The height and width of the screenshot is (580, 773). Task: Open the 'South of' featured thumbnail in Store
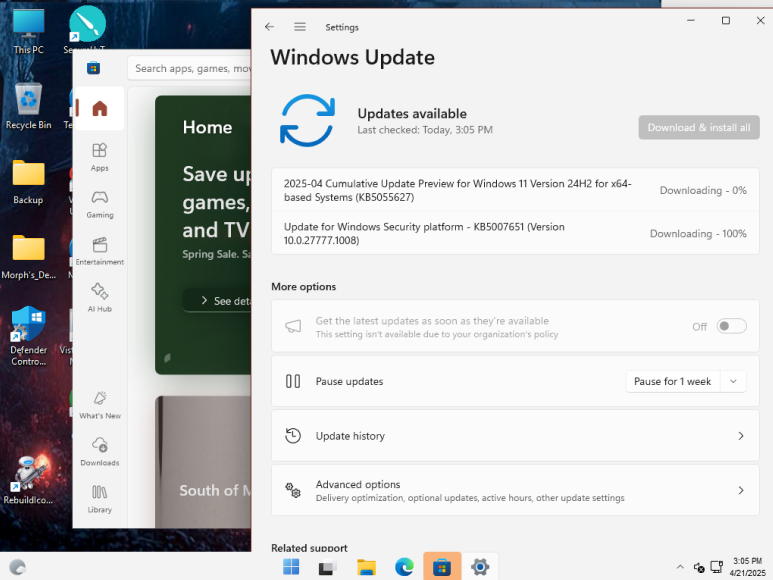click(203, 462)
